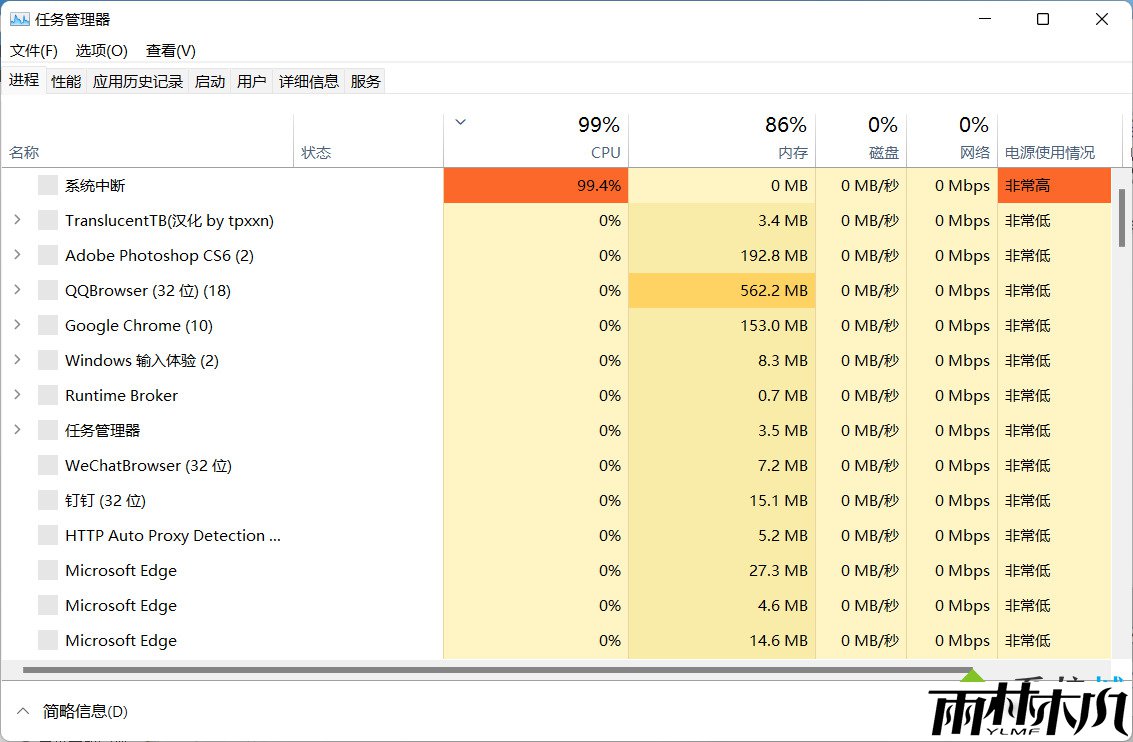This screenshot has width=1133, height=742.
Task: Click the TranslucentTB process icon
Action: pos(48,220)
